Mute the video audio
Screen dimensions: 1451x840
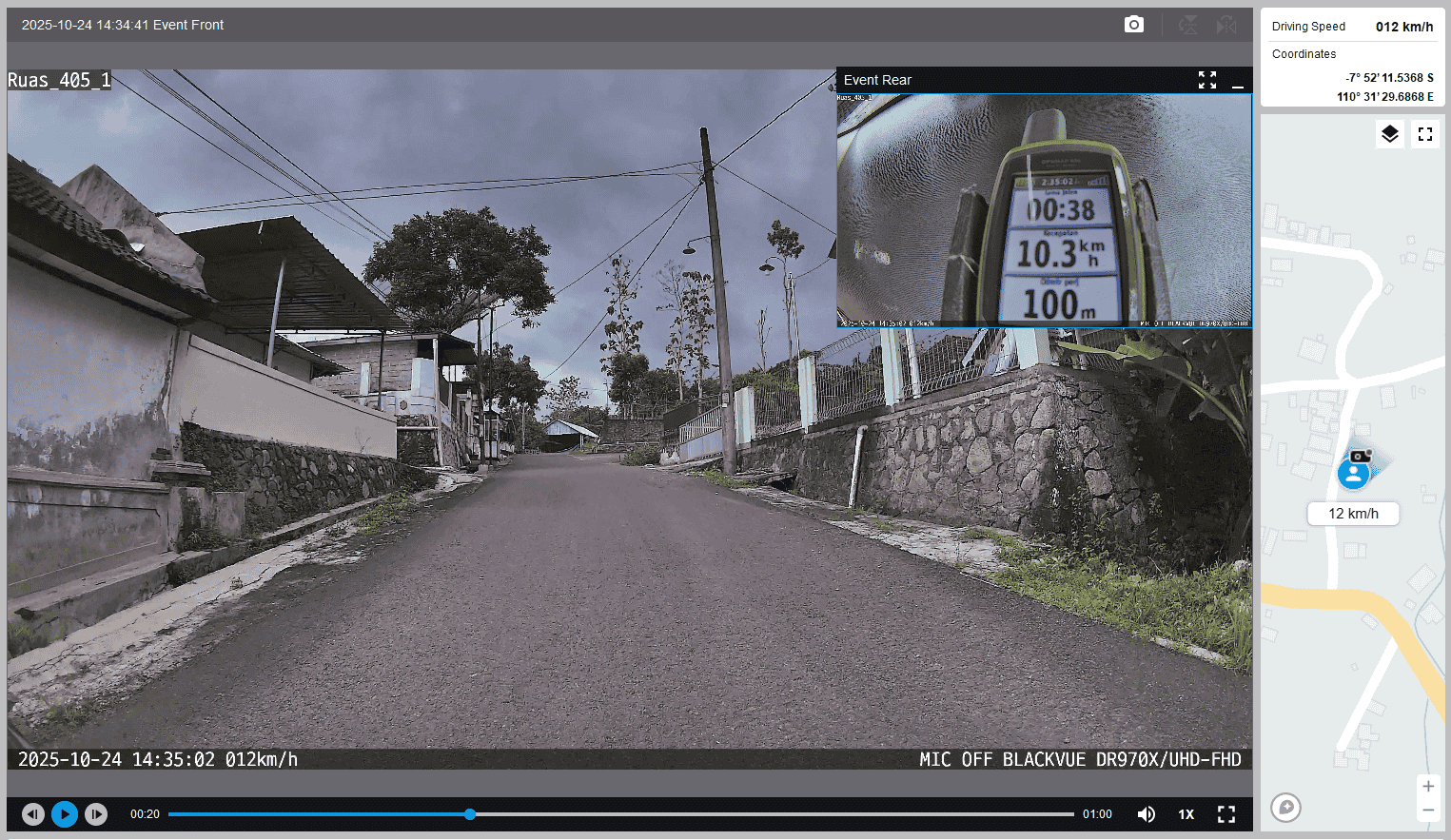coord(1147,814)
